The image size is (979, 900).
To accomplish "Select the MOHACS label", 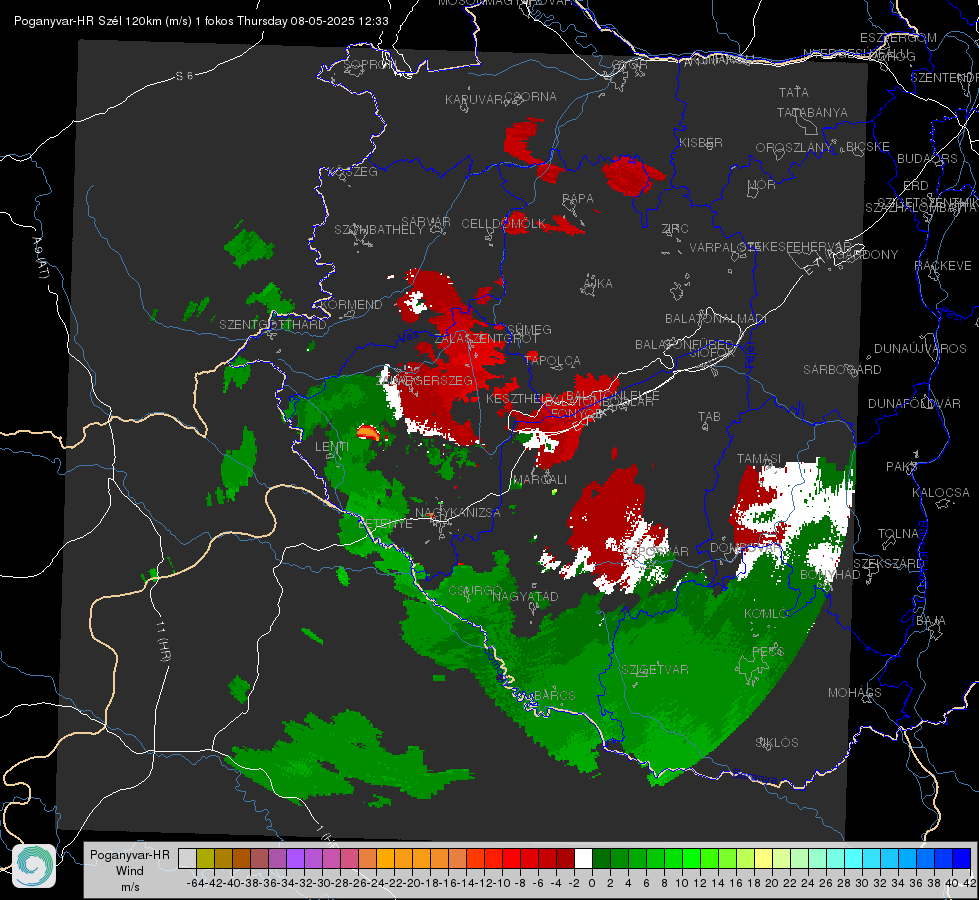I will pyautogui.click(x=855, y=693).
